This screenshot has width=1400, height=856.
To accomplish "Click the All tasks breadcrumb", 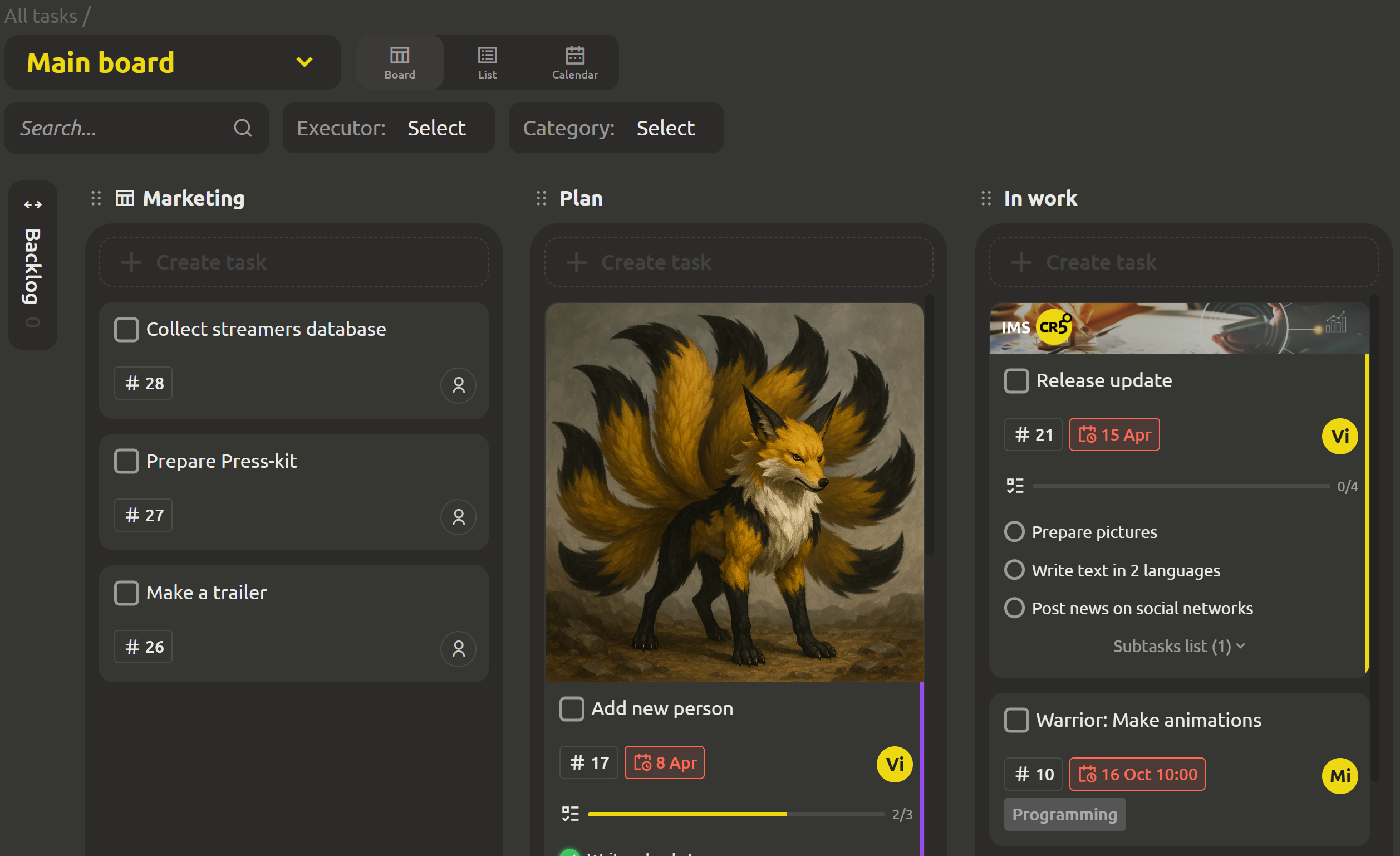I will point(41,16).
